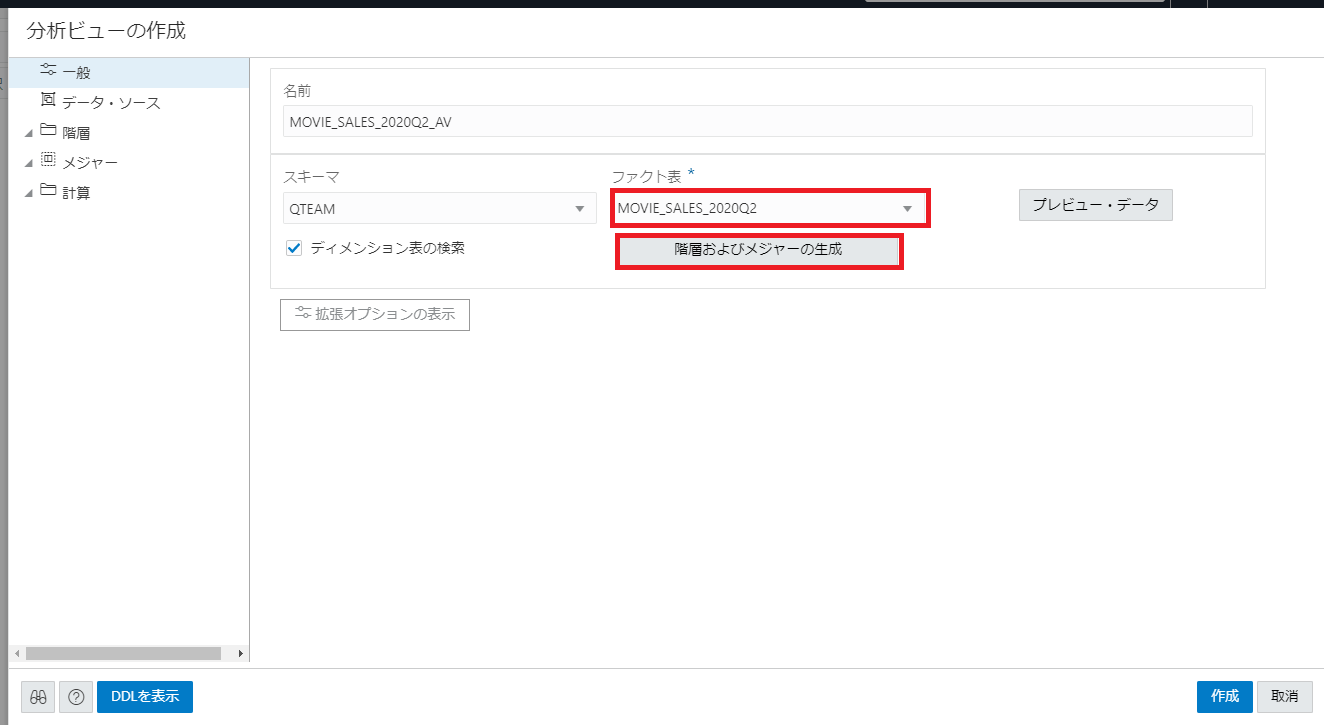The image size is (1324, 725).
Task: Select the データ・ソース item label
Action: point(111,103)
